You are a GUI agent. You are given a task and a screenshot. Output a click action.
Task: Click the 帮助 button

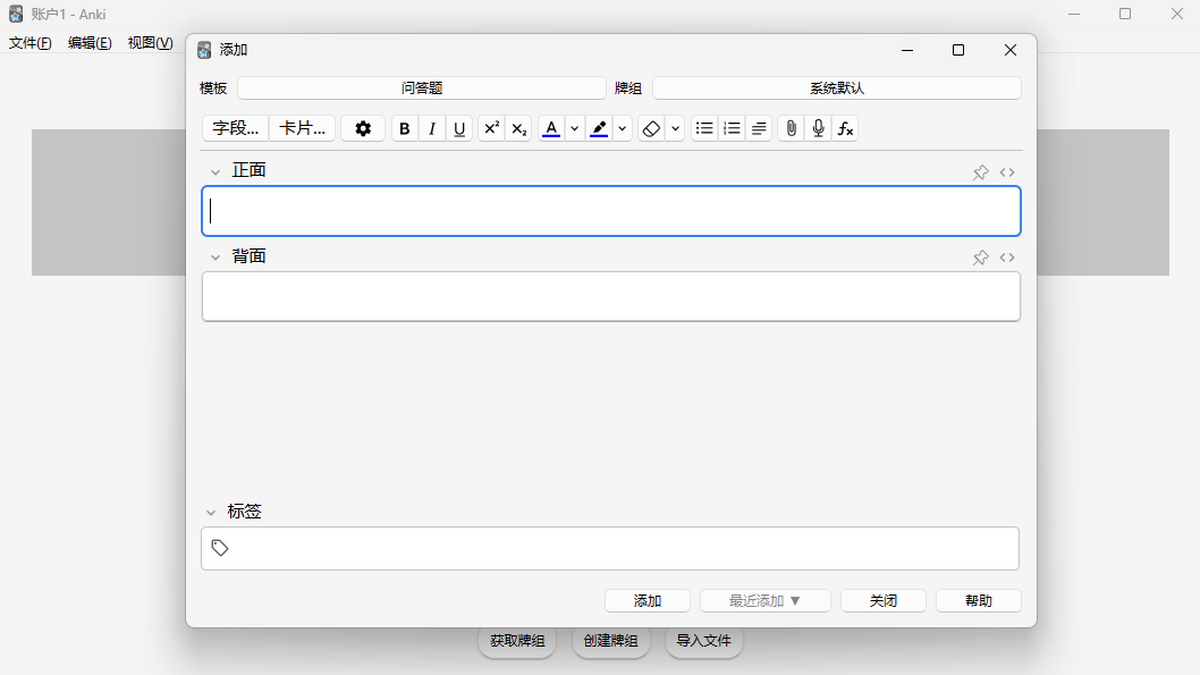tap(979, 601)
